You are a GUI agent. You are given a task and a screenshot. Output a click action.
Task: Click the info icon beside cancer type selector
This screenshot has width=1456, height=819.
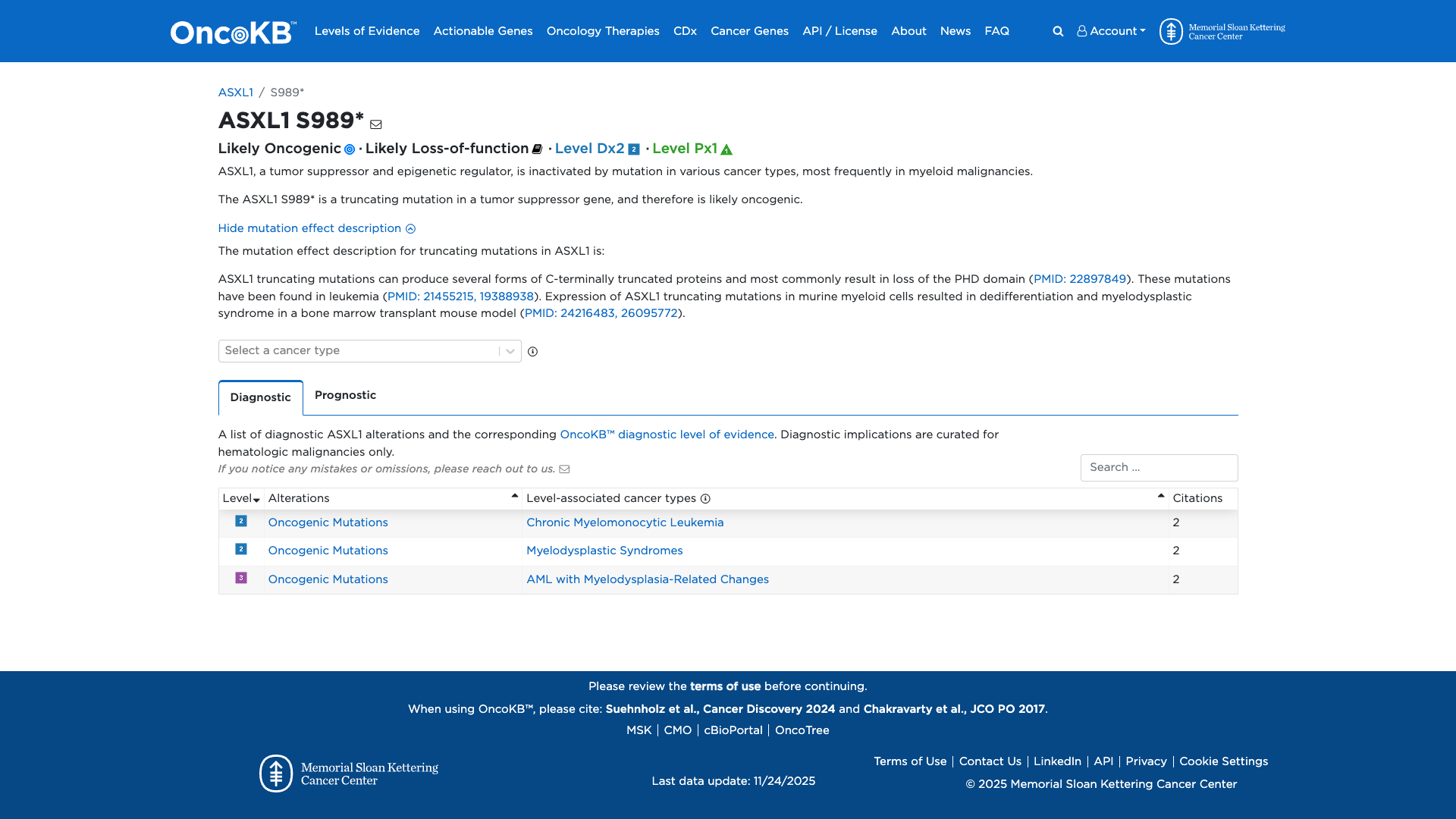[x=533, y=351]
